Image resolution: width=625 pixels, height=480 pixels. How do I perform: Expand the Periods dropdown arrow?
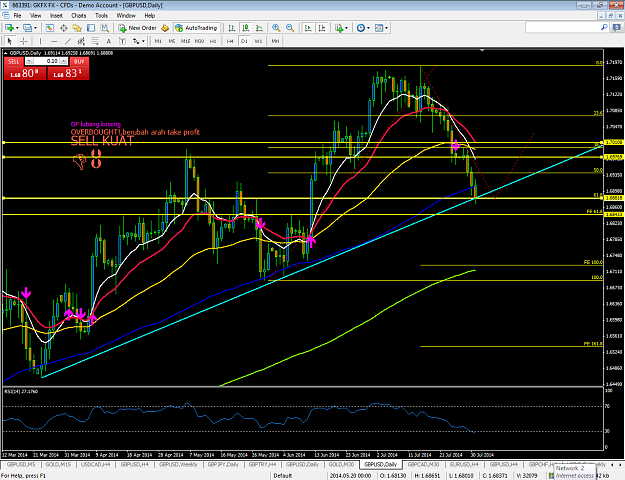pyautogui.click(x=368, y=28)
